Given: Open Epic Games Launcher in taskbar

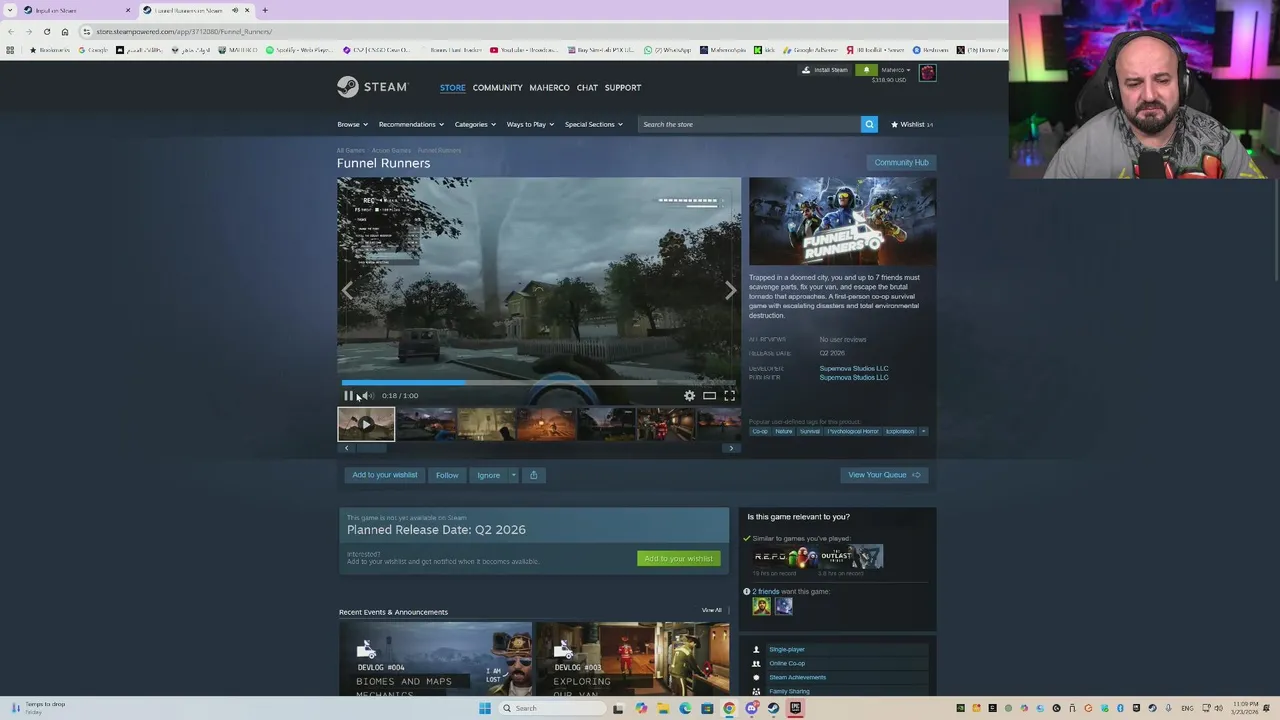Looking at the screenshot, I should tap(795, 708).
